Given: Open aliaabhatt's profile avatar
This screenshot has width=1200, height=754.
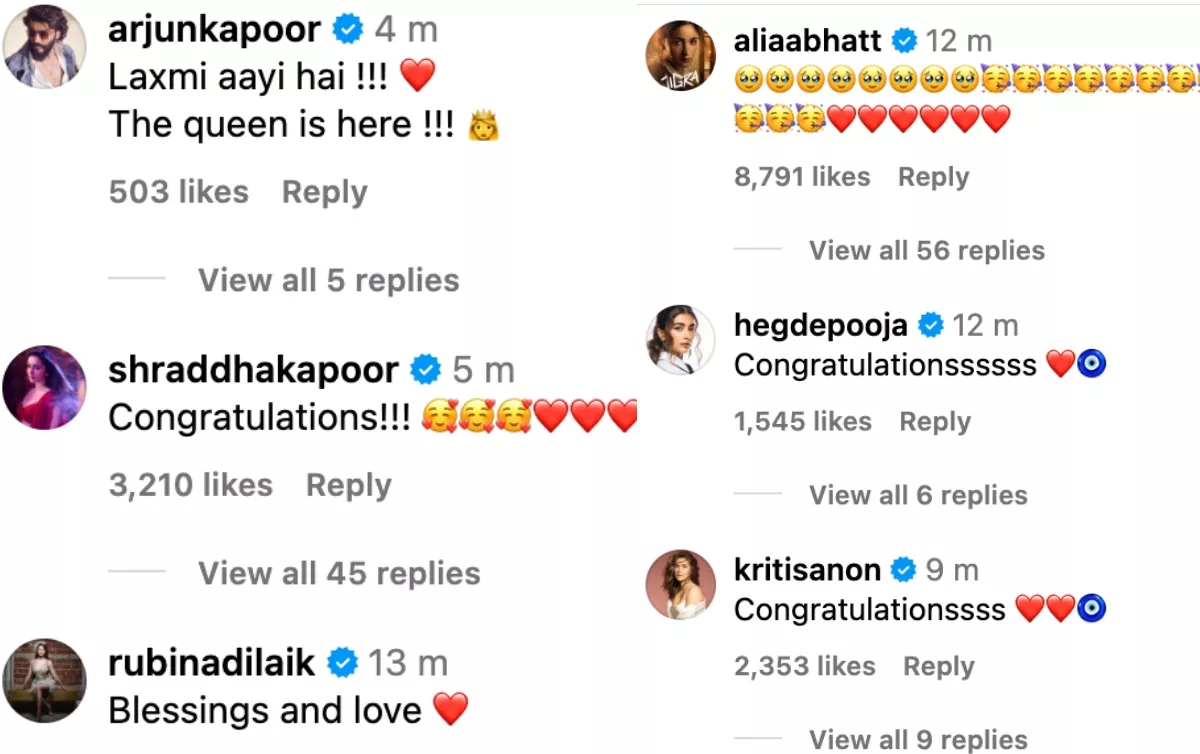Looking at the screenshot, I should pos(682,57).
